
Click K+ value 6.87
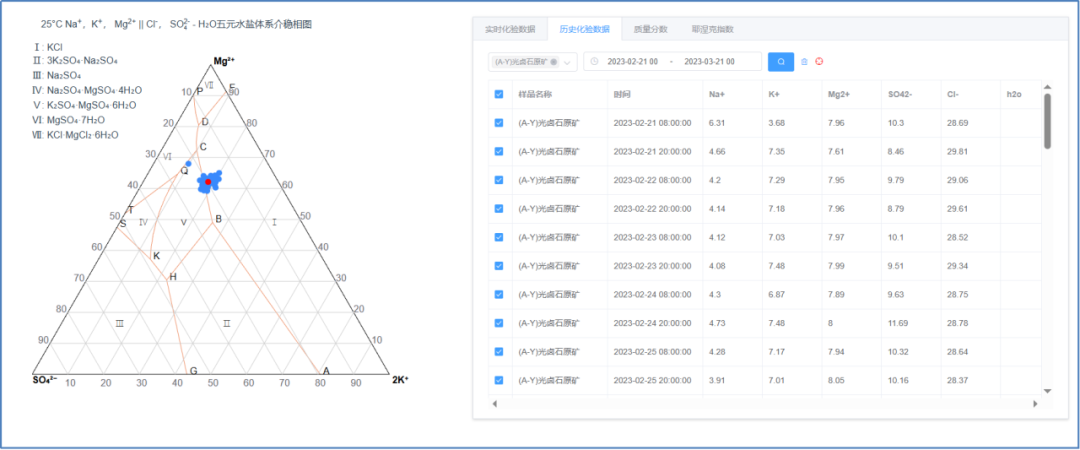[776, 294]
